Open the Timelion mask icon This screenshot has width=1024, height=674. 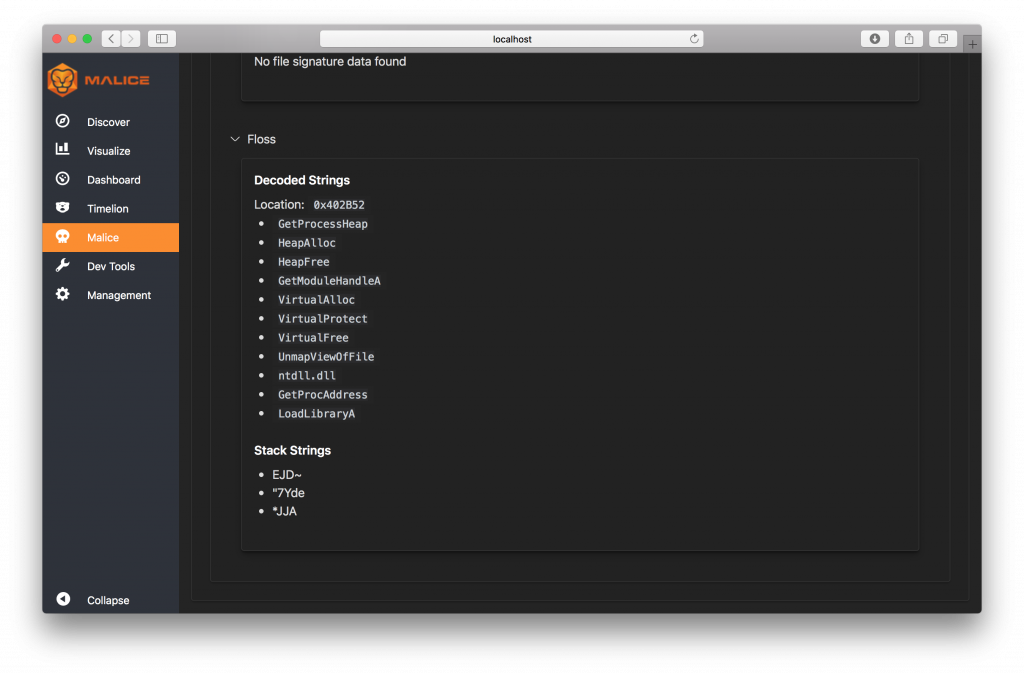click(x=63, y=208)
